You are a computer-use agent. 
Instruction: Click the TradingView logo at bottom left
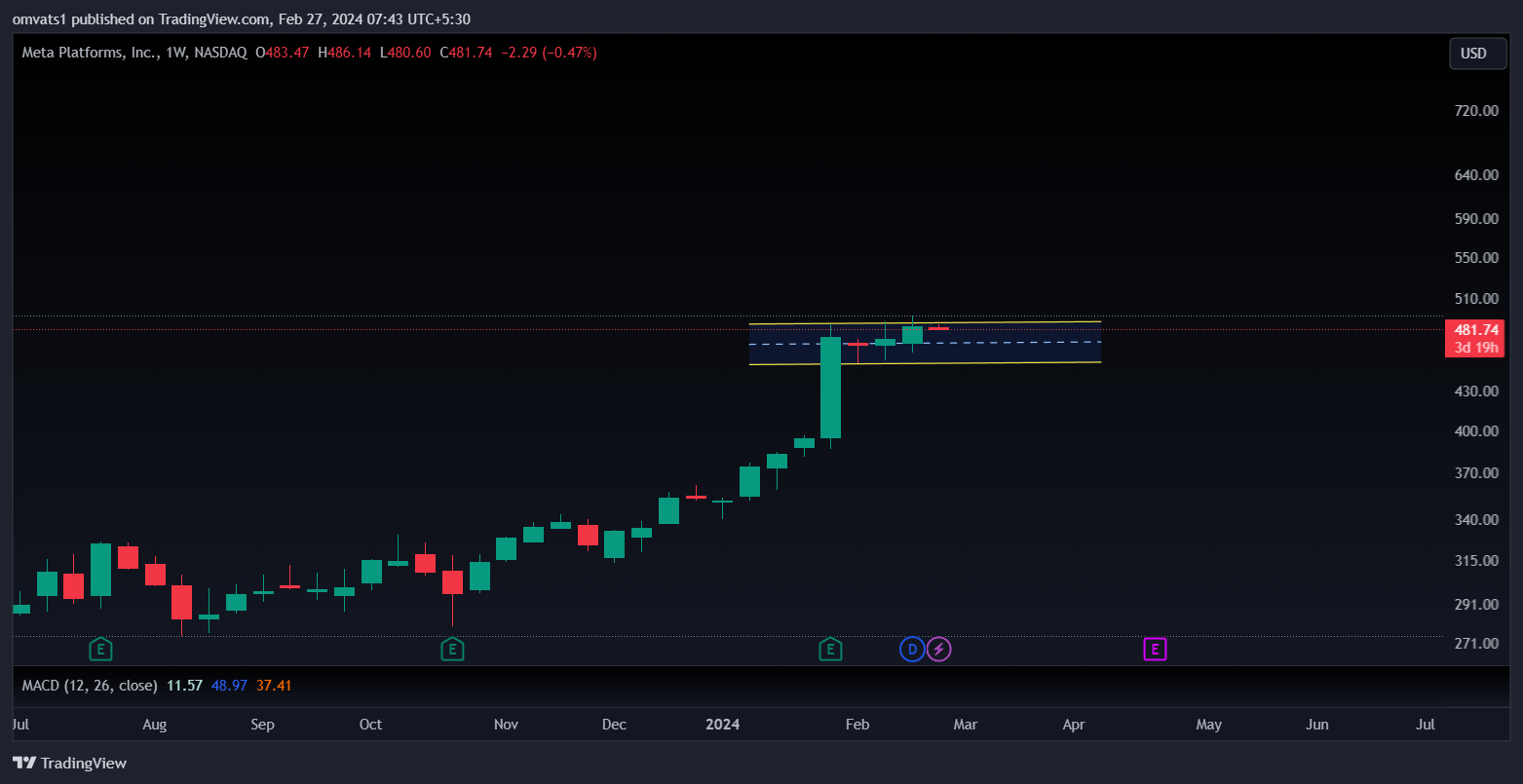click(x=69, y=764)
